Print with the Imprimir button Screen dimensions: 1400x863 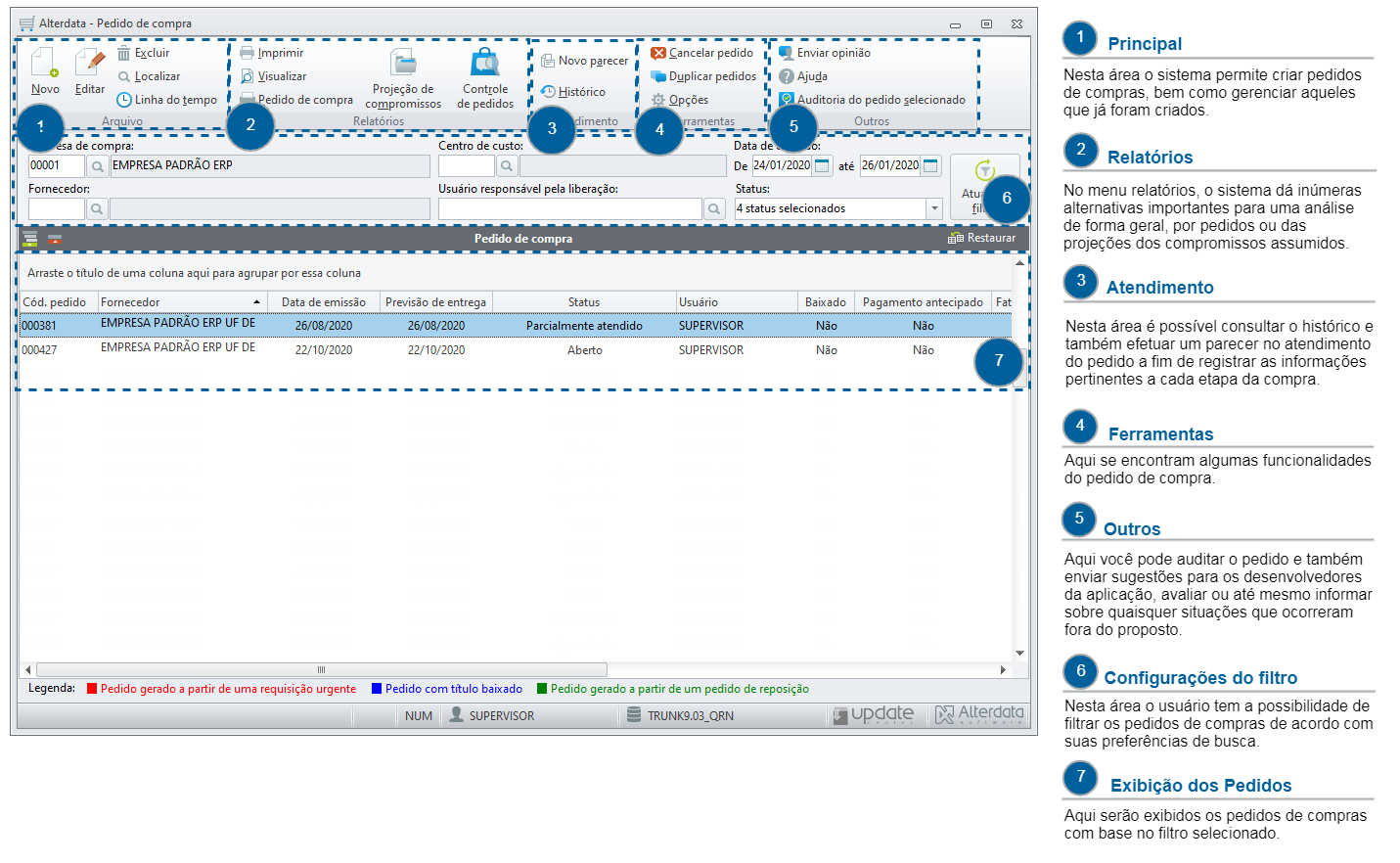[272, 53]
